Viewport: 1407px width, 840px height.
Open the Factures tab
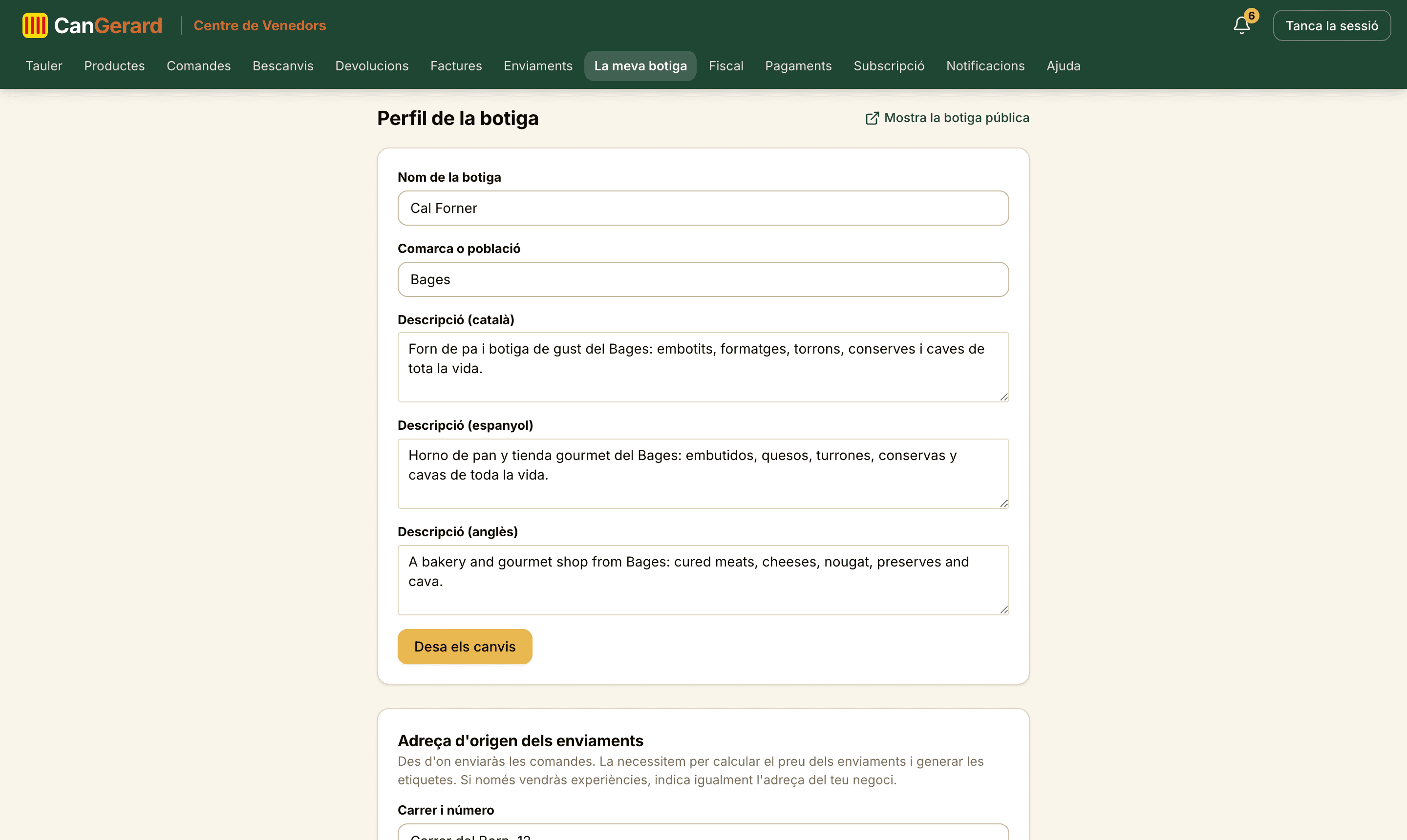point(456,65)
